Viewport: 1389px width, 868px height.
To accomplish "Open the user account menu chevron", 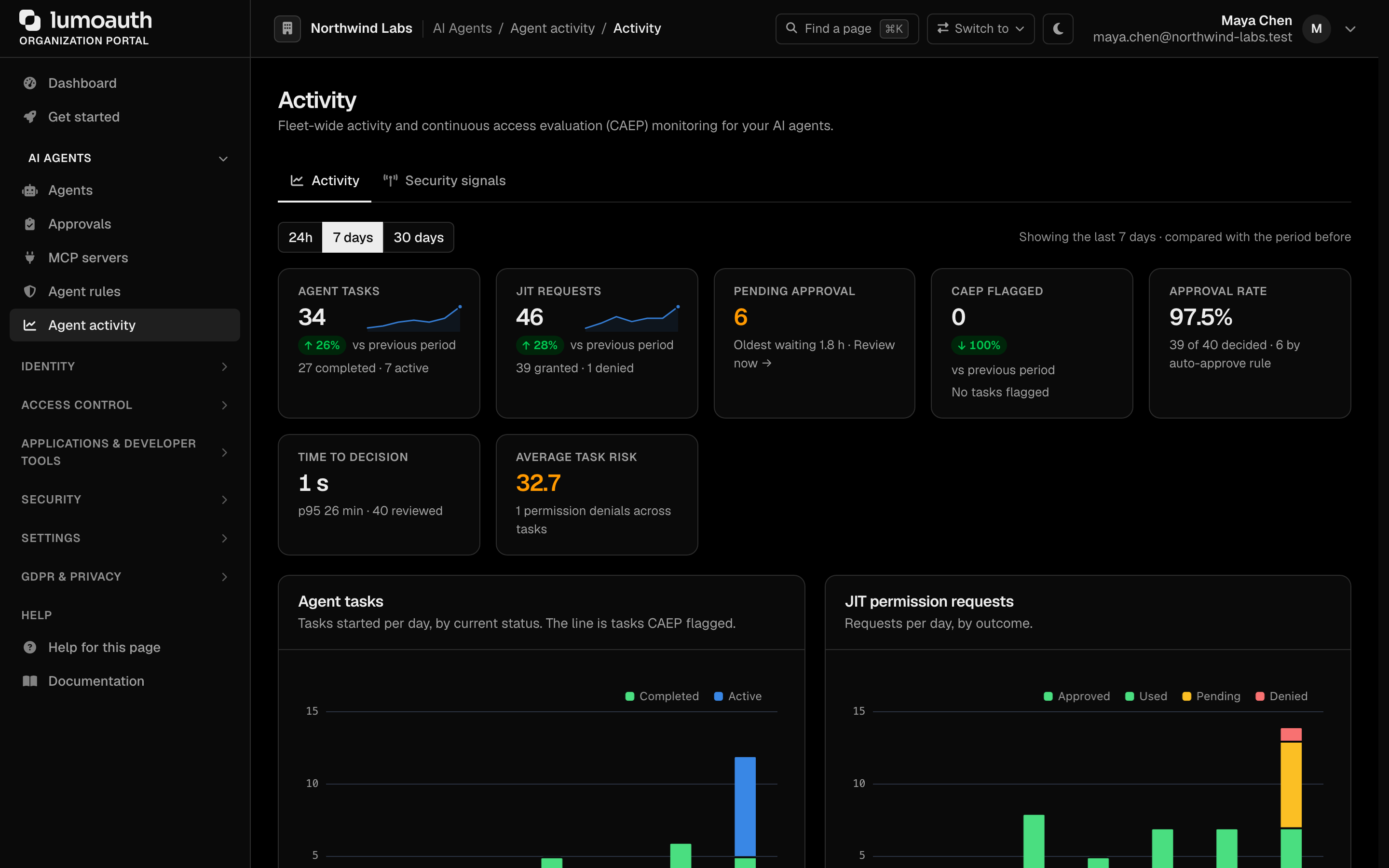I will 1350,29.
